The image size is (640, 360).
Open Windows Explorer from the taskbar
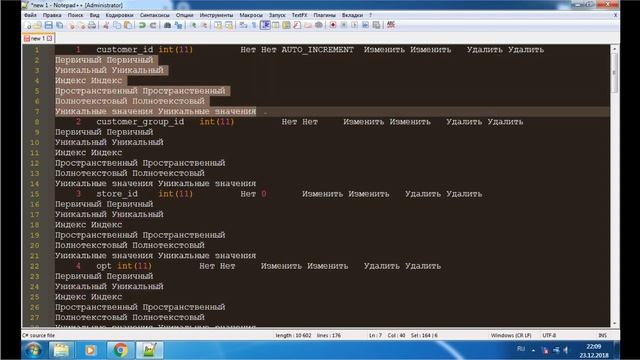[61, 350]
